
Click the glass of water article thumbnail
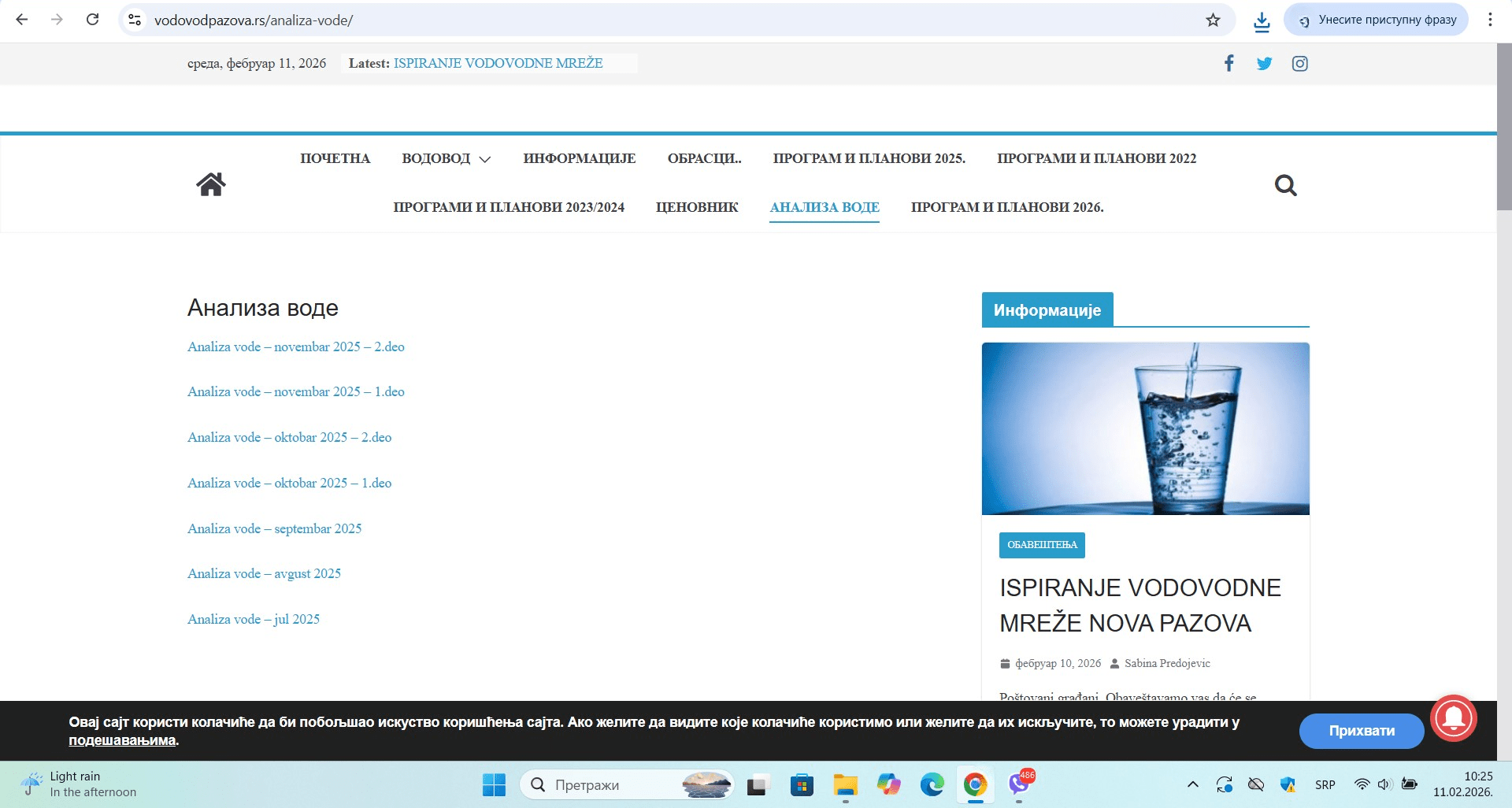[x=1145, y=428]
